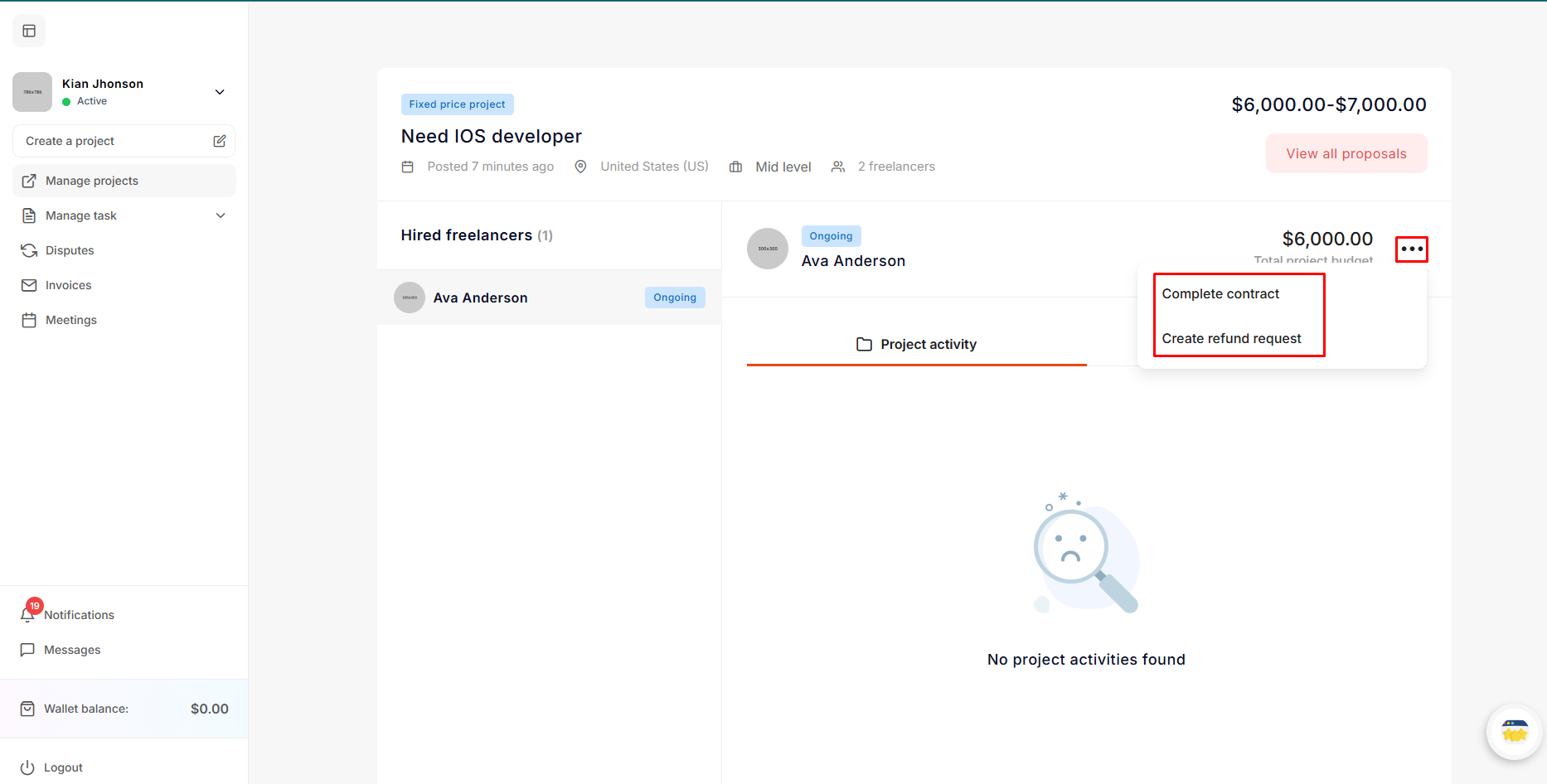Click Ava Anderson's avatar in contract header
1547x784 pixels.
(767, 249)
